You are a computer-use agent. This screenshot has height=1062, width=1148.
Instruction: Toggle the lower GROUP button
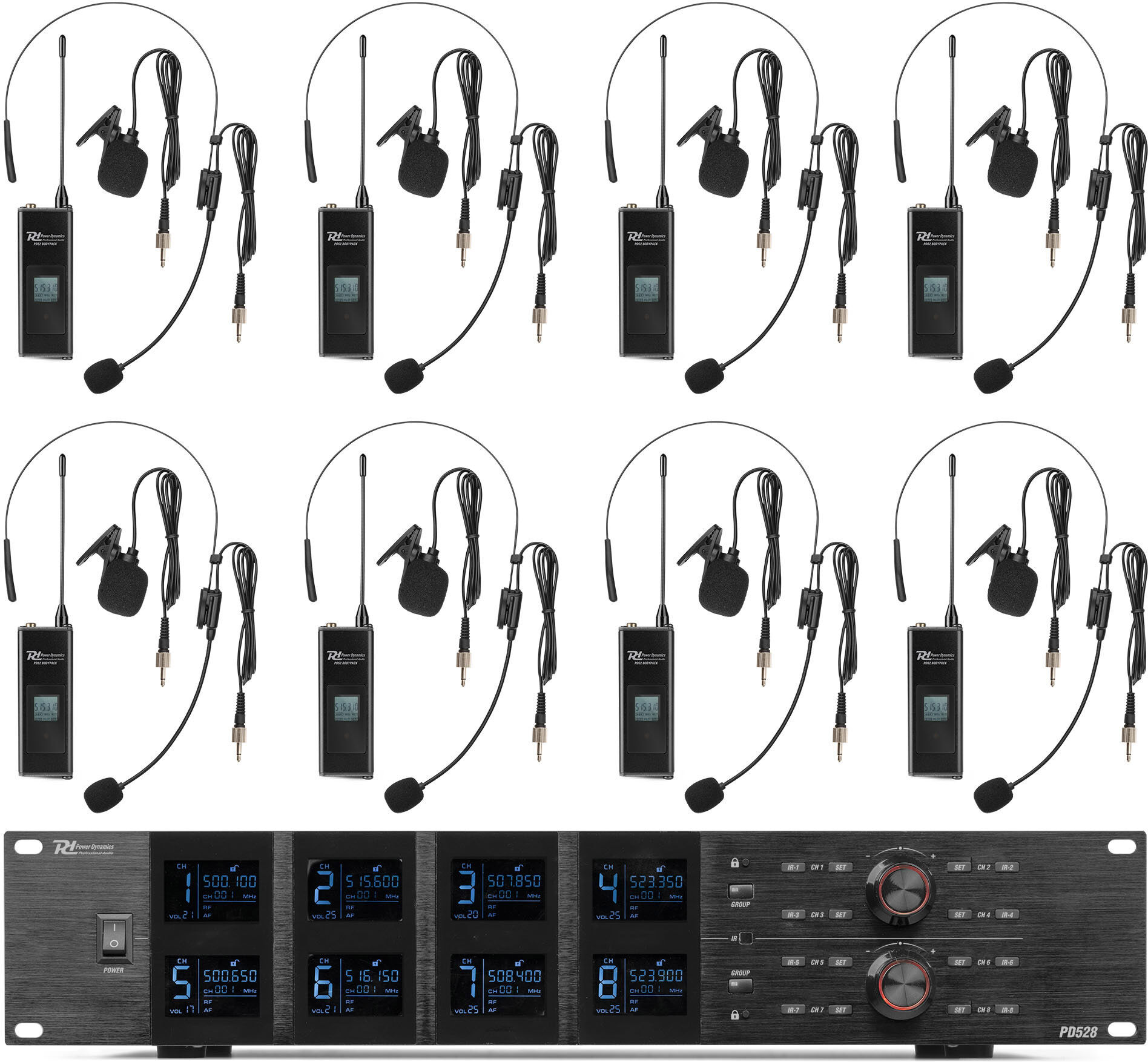tap(741, 985)
